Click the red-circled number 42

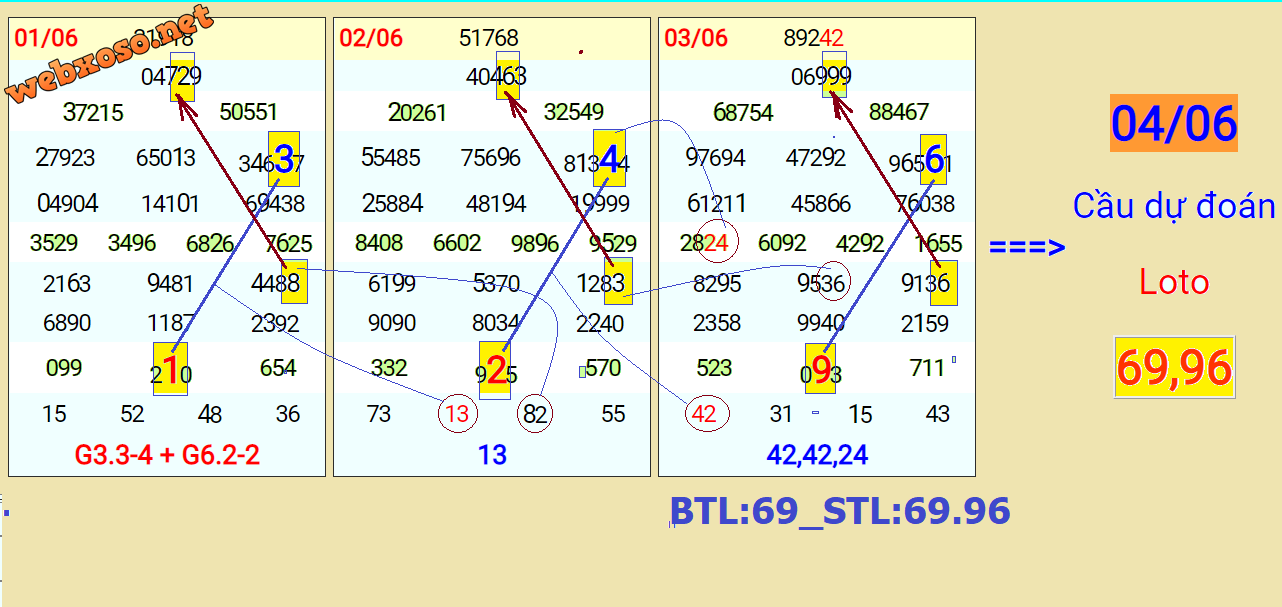coord(704,414)
